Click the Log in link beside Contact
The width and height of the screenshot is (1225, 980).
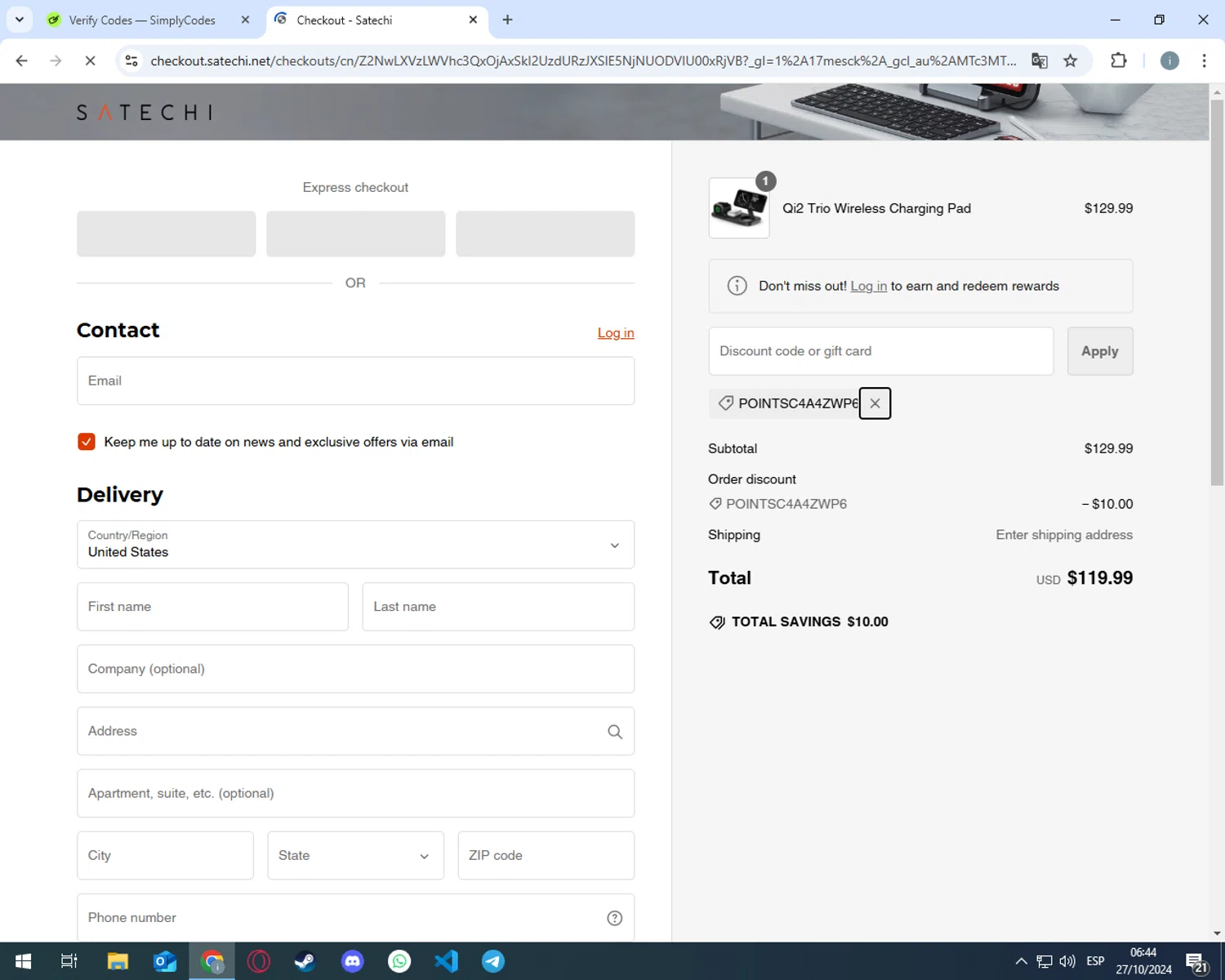click(x=616, y=333)
